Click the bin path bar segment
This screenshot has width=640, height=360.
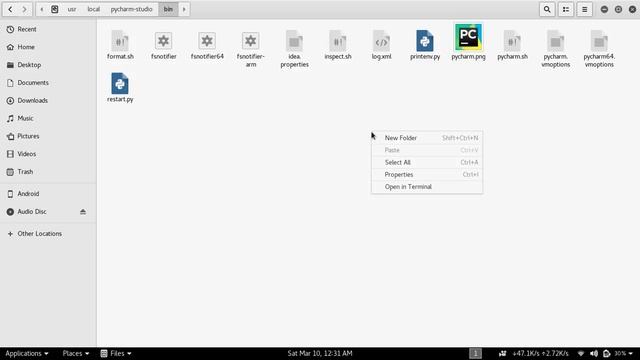[168, 9]
